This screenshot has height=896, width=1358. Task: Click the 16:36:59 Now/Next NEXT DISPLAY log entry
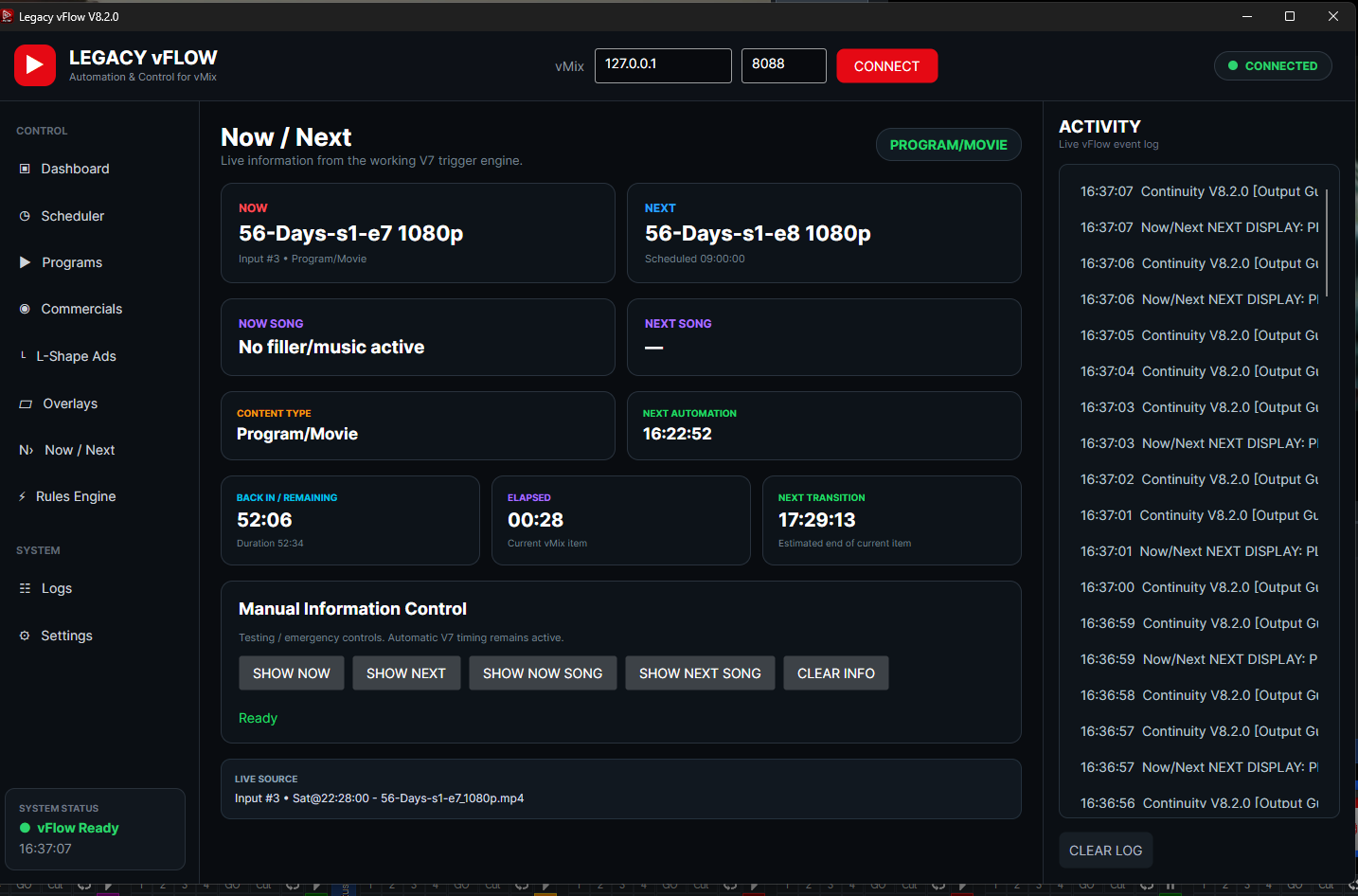[x=1199, y=659]
